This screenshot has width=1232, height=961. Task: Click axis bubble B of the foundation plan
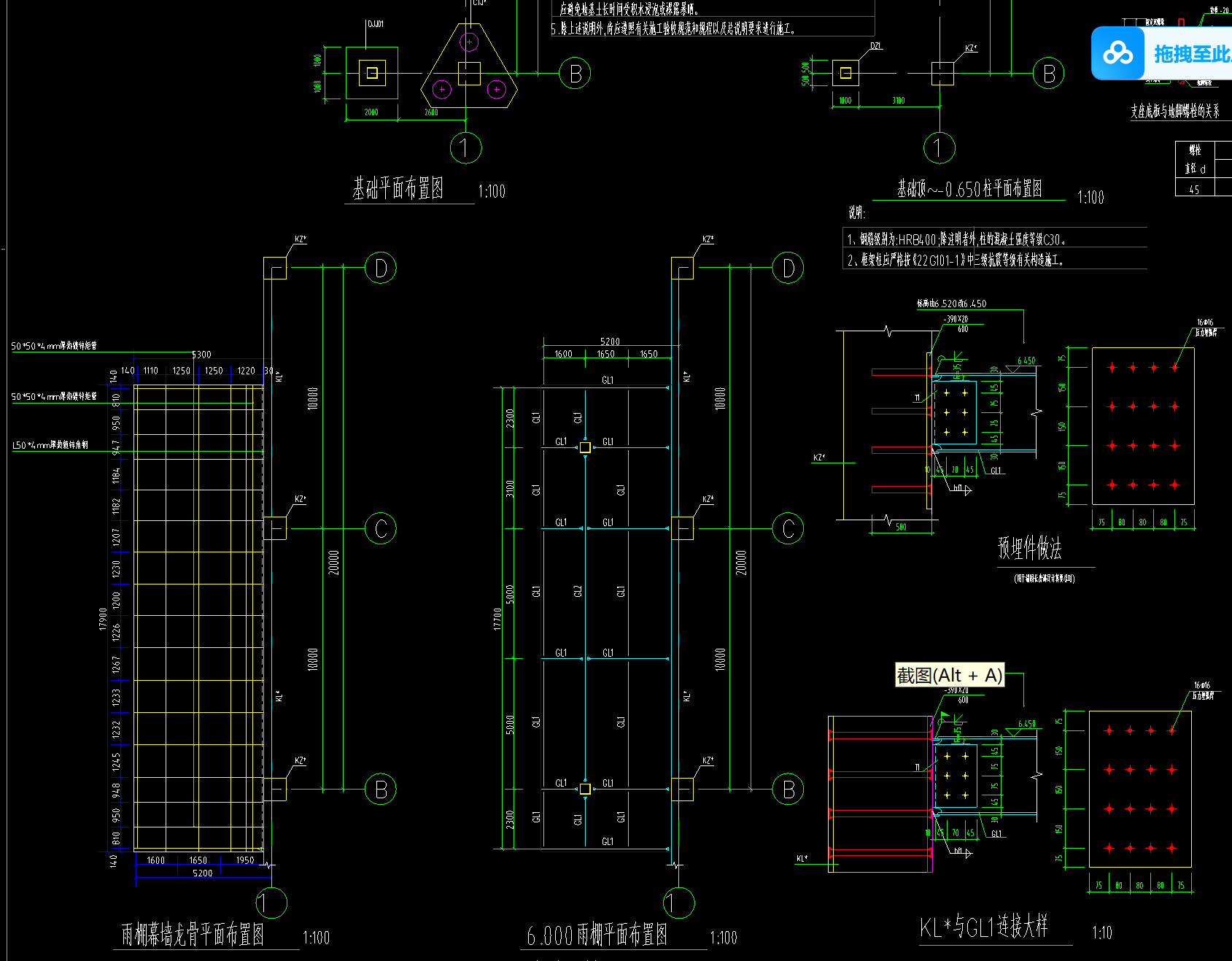575,73
